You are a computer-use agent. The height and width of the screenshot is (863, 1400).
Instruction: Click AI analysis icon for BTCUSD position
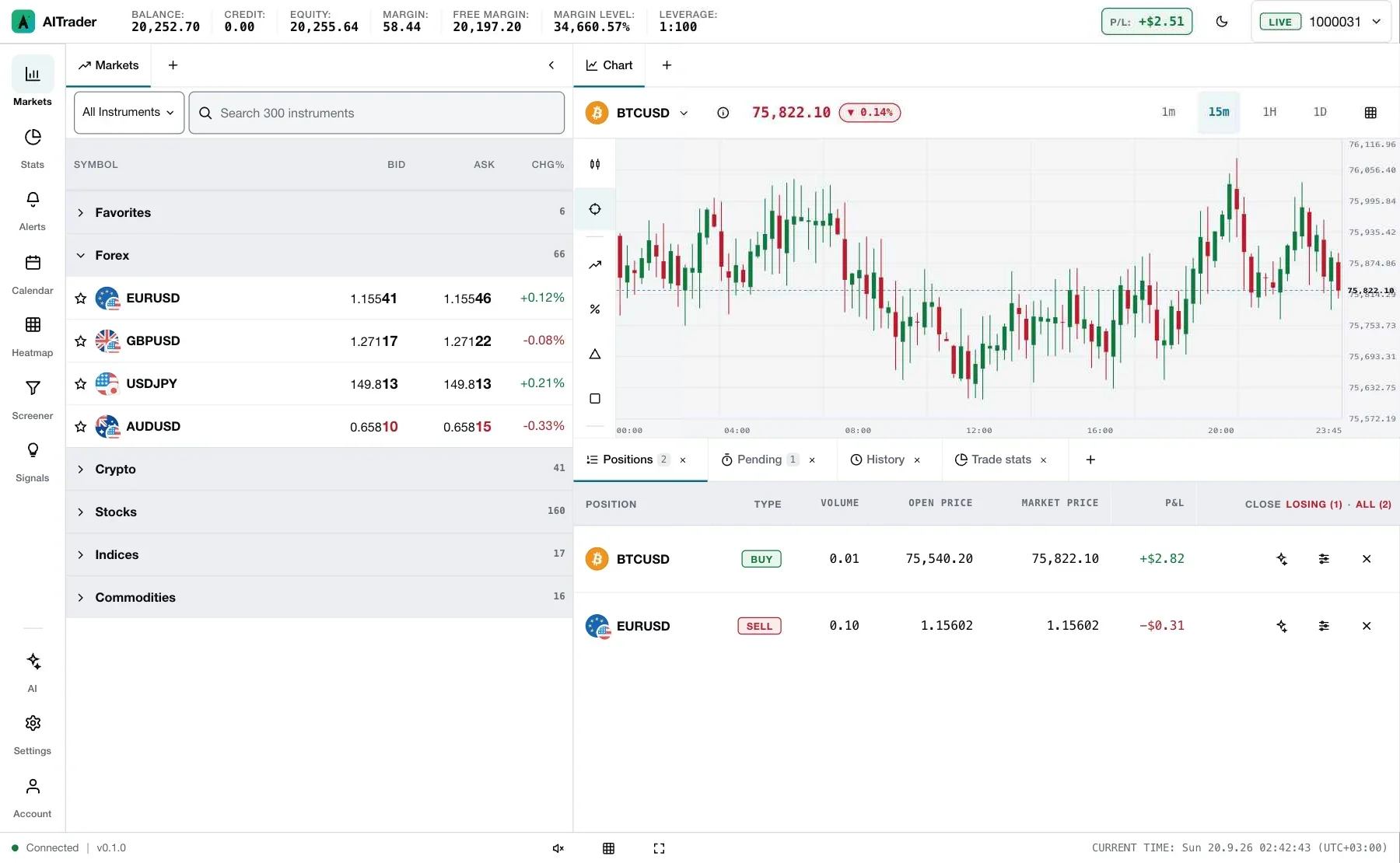pos(1282,559)
